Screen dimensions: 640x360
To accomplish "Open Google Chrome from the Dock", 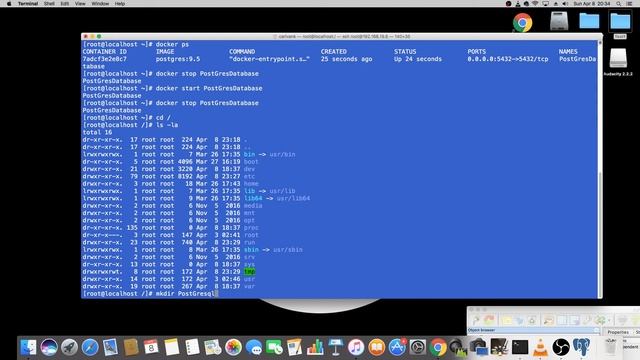I will (438, 347).
